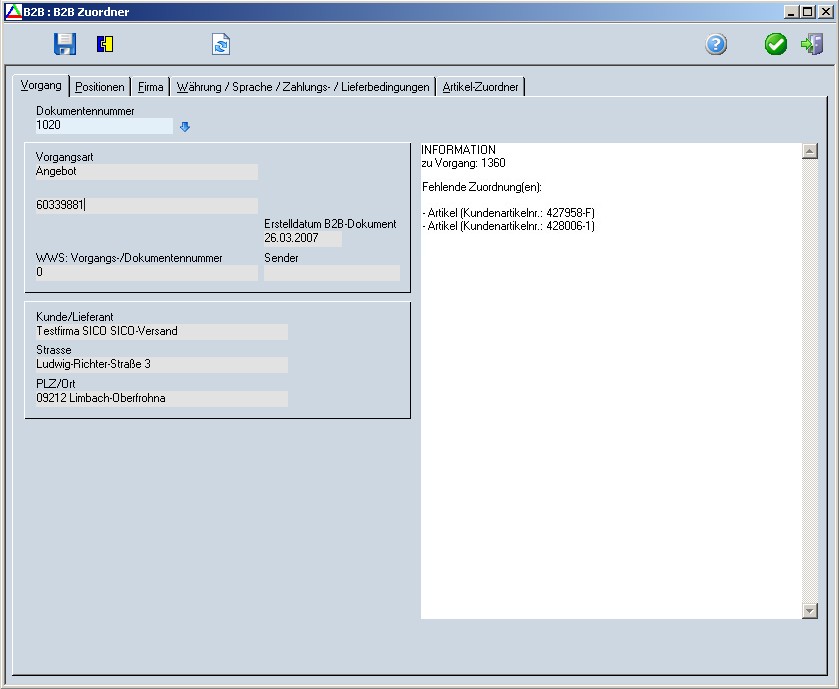
Task: Select the Vorgang tab
Action: [41, 86]
